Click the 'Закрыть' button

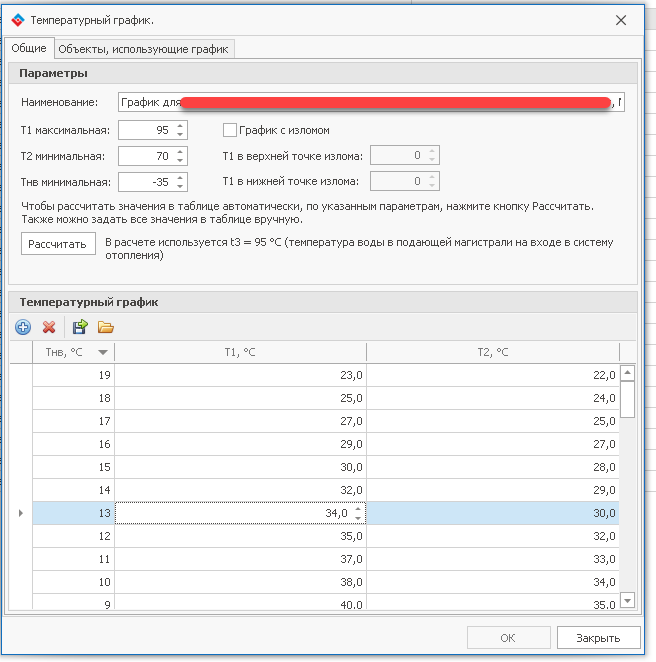click(597, 637)
